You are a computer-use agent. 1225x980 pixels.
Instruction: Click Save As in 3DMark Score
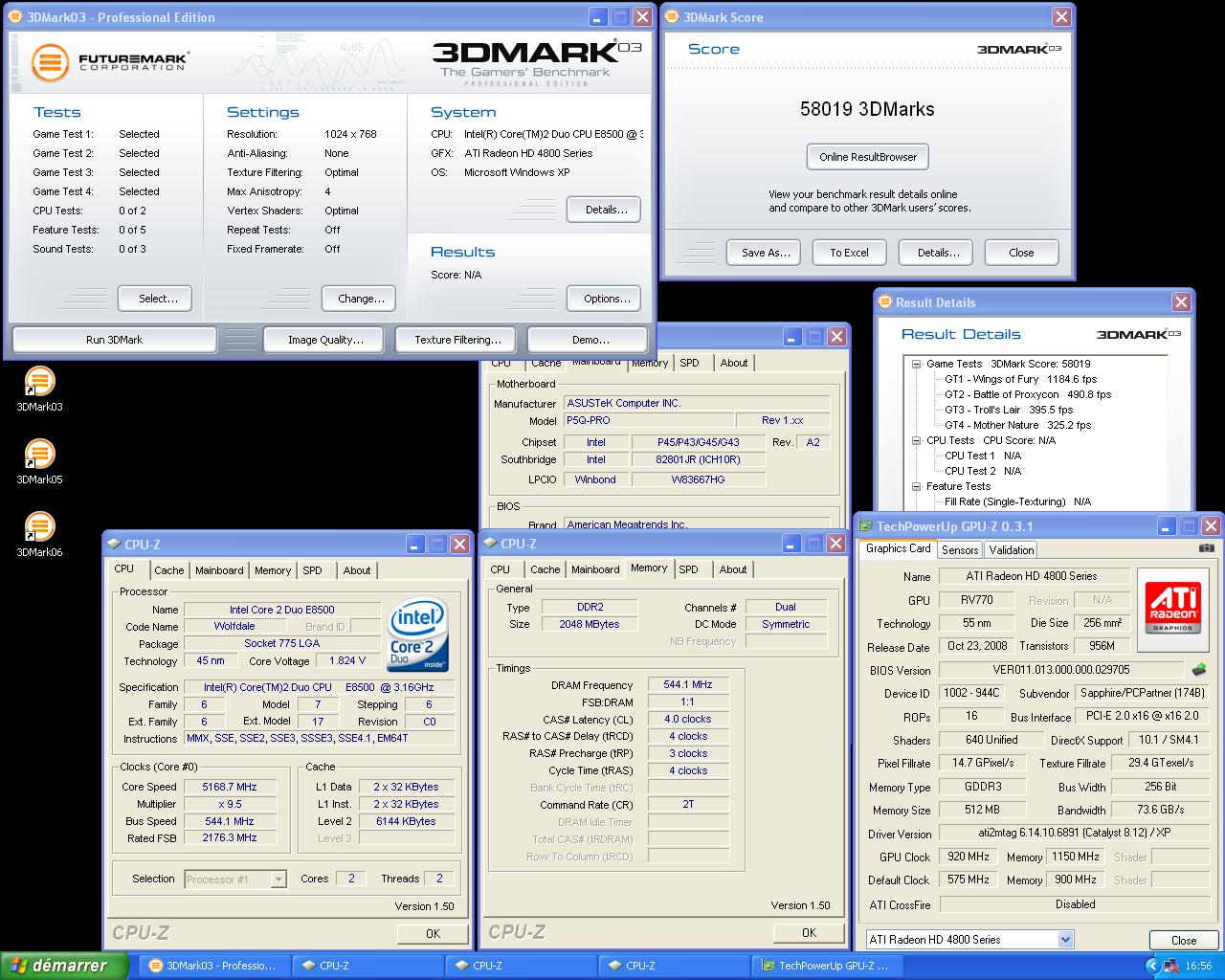(x=766, y=253)
